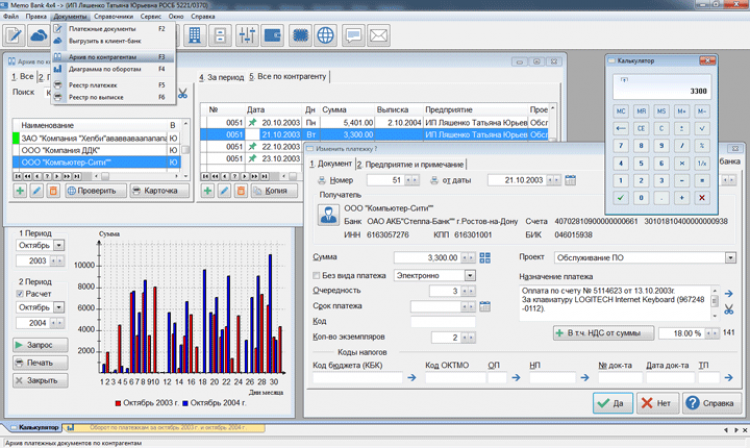750x448 pixels.
Task: Open the 'Проект' dropdown list
Action: click(x=731, y=257)
